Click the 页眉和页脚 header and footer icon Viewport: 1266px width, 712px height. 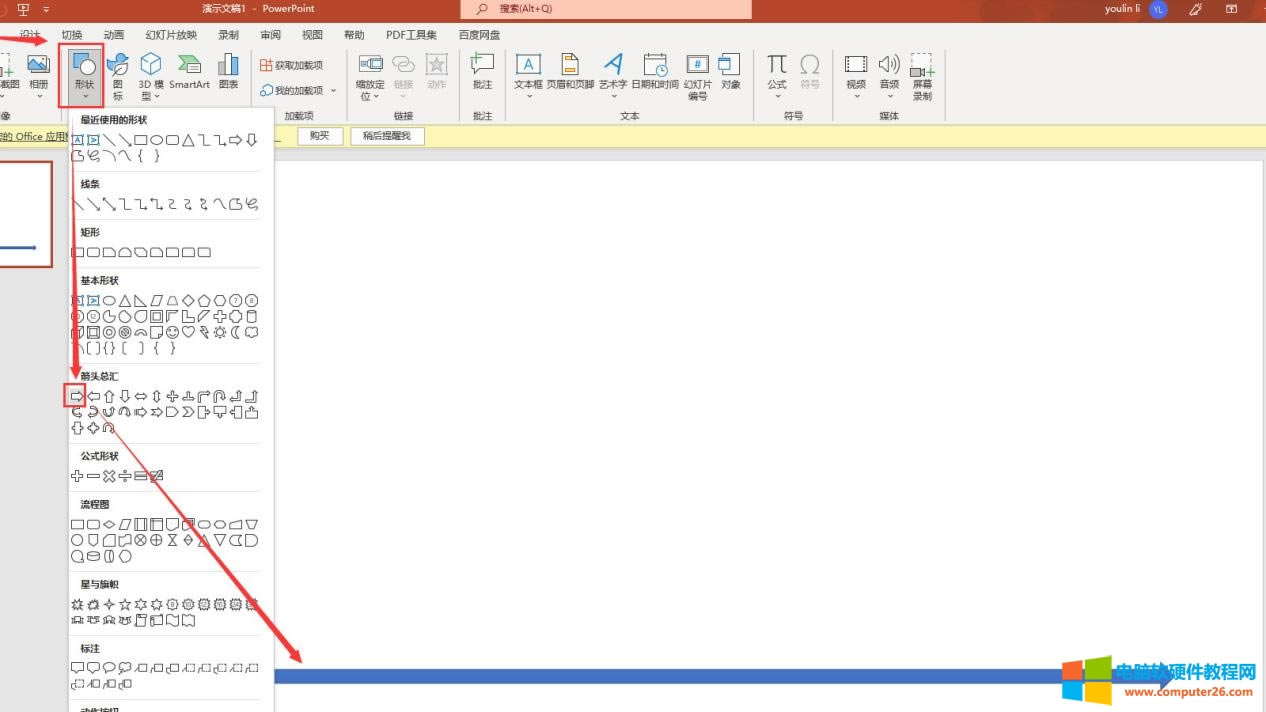570,72
